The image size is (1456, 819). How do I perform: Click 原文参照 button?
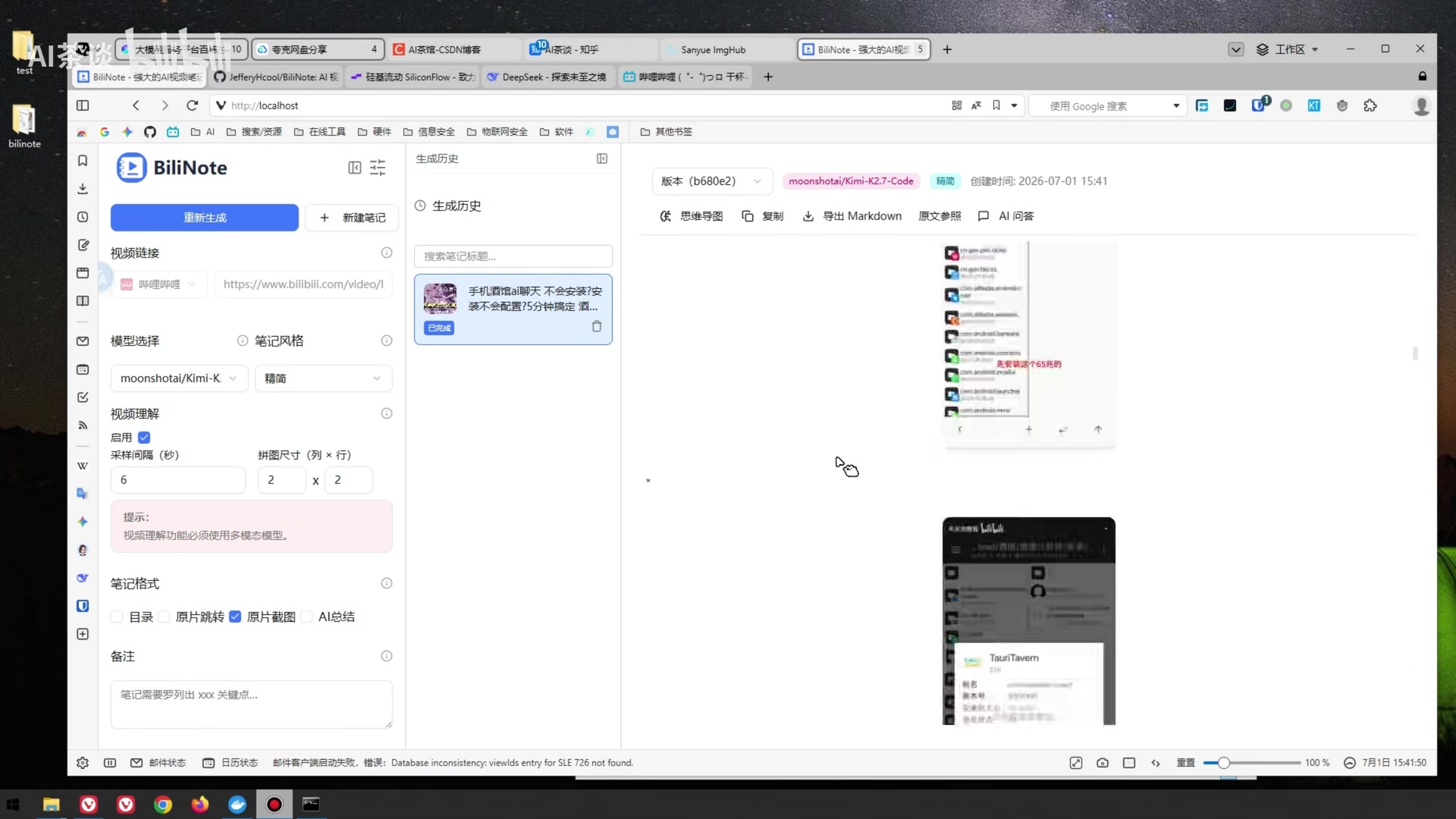pyautogui.click(x=940, y=216)
